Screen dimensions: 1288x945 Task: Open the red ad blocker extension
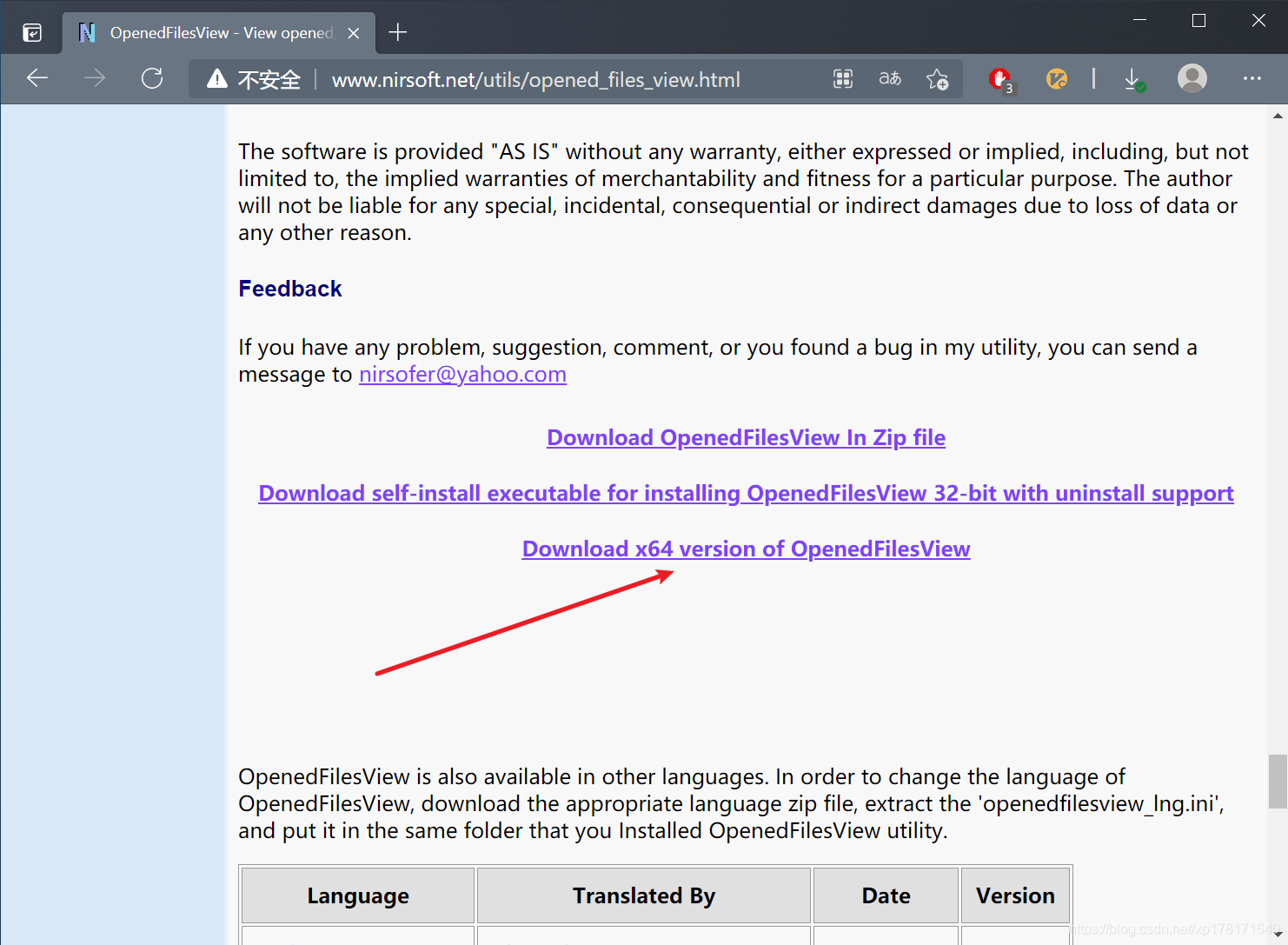point(1000,80)
